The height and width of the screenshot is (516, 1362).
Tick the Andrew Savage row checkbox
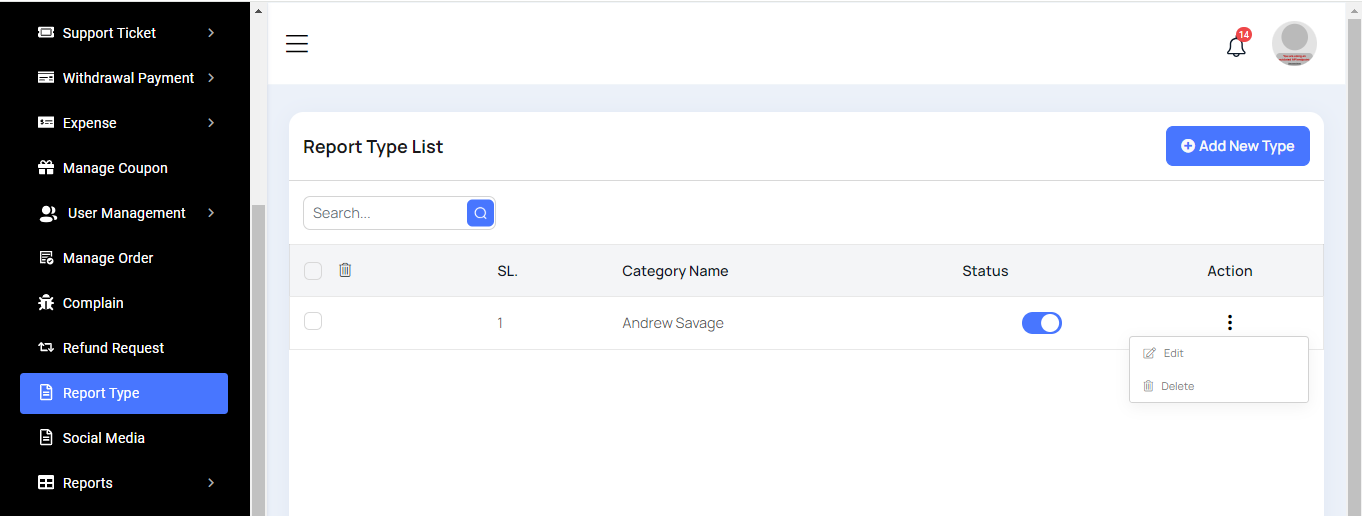click(x=313, y=321)
